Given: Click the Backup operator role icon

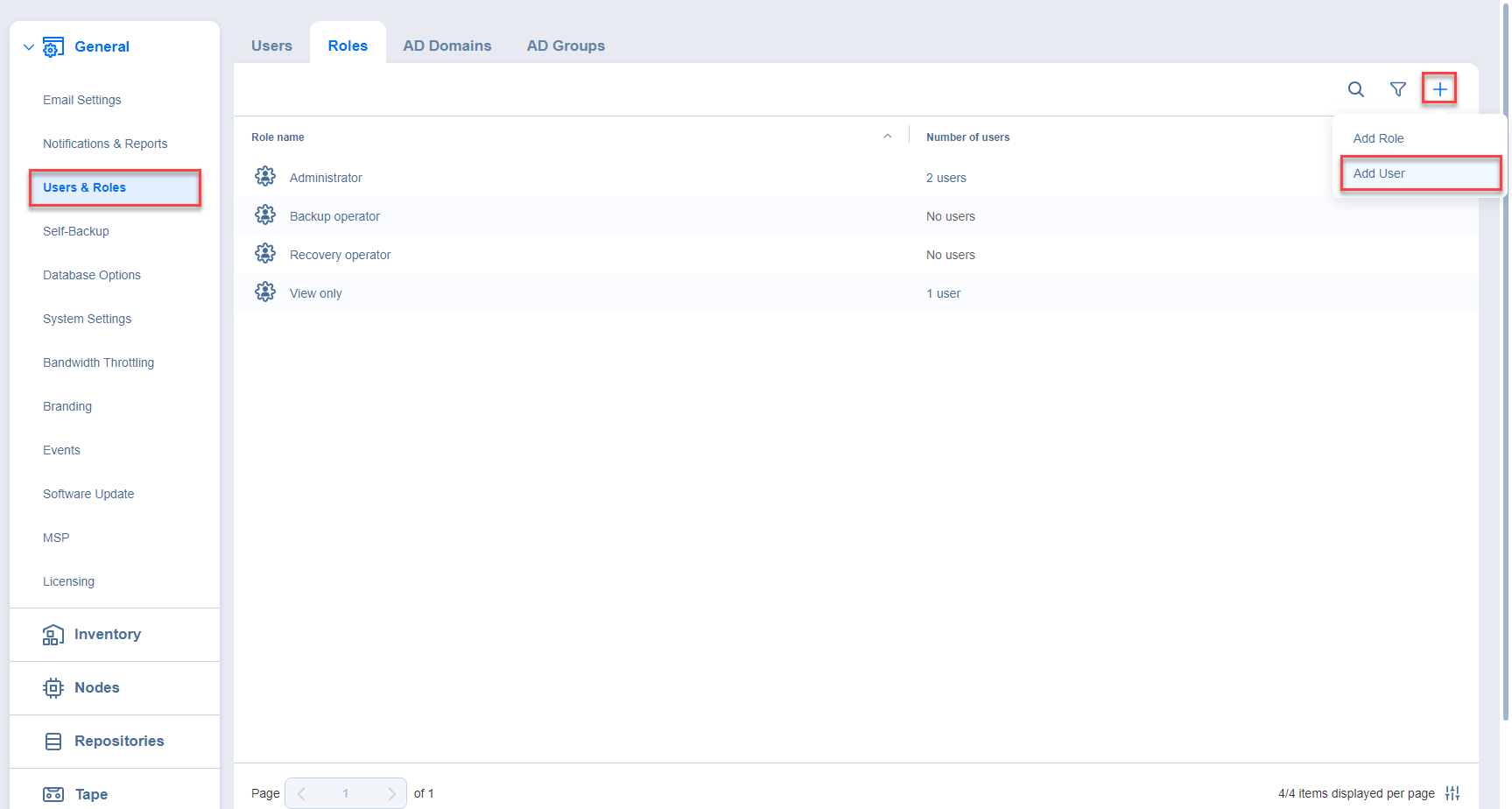Looking at the screenshot, I should [x=265, y=215].
